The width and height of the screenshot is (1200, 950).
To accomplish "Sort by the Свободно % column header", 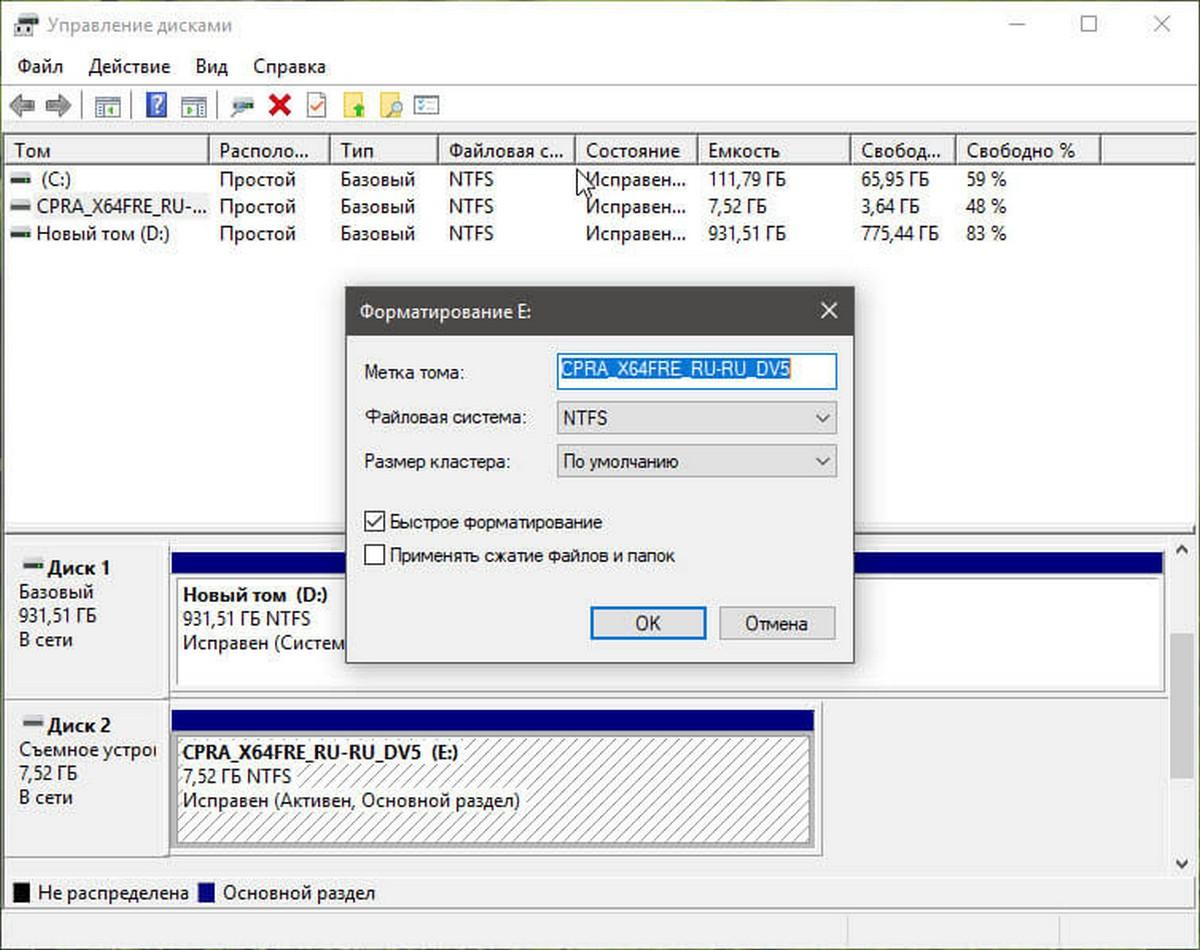I will (1027, 151).
